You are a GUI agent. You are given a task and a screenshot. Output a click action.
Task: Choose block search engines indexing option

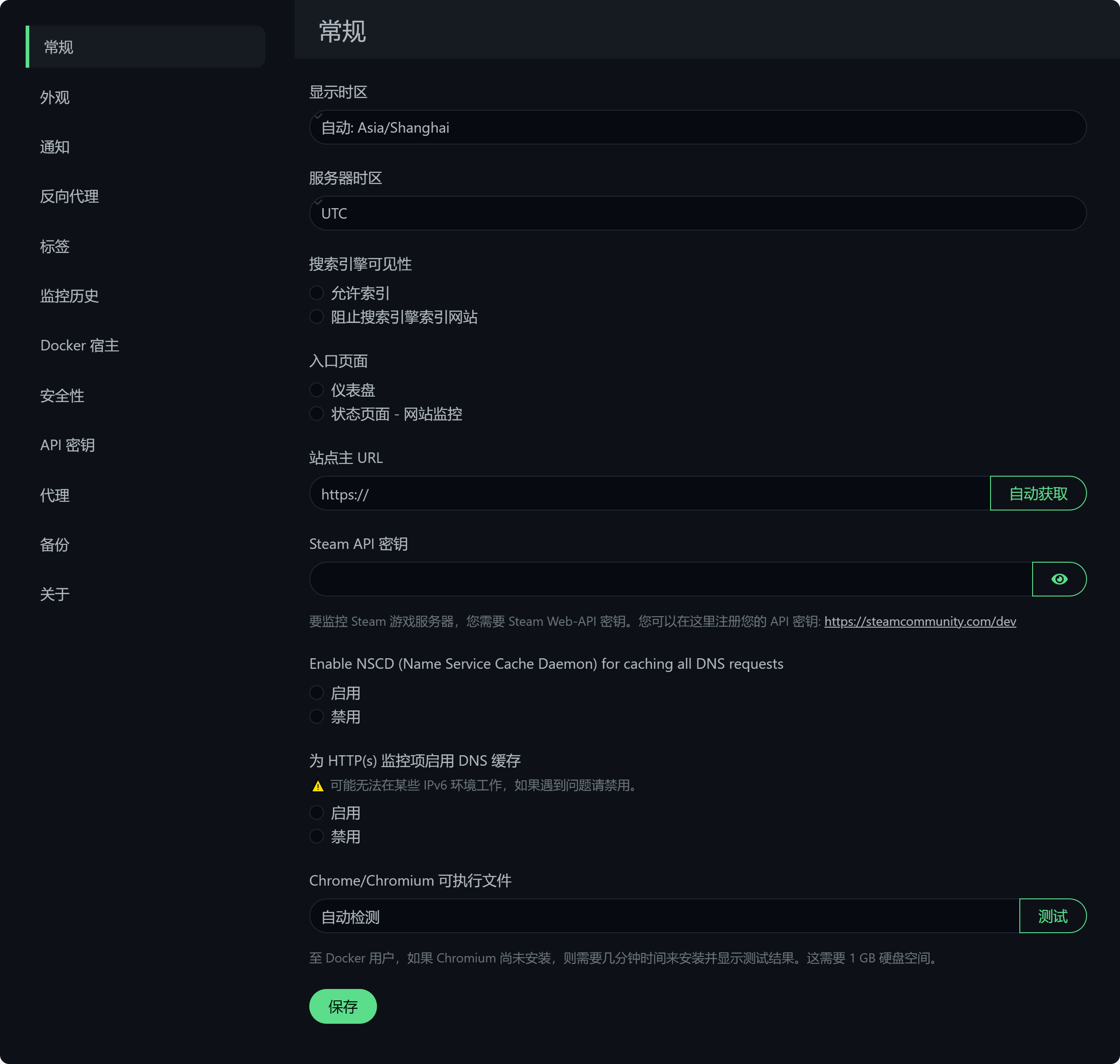(x=317, y=317)
